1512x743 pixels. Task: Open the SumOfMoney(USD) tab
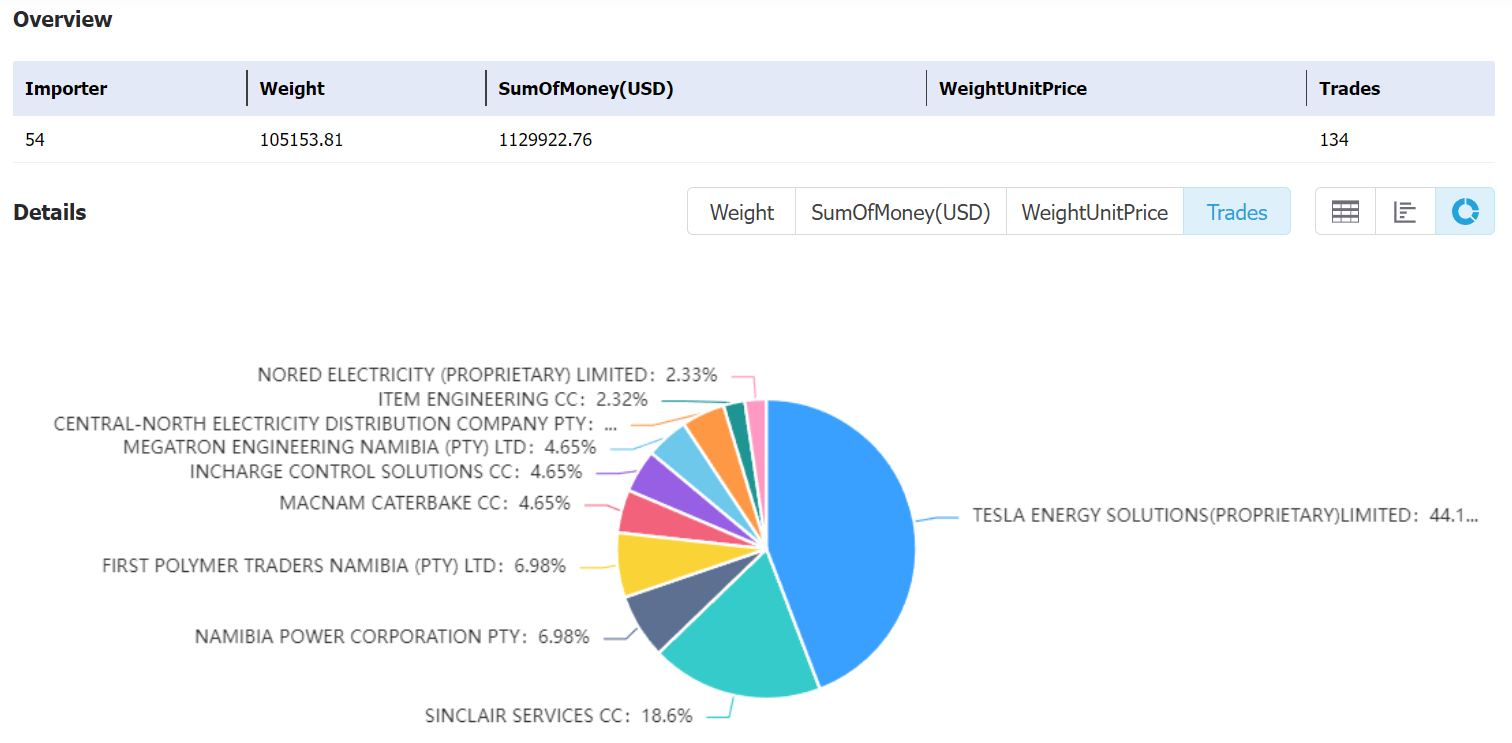[x=901, y=212]
